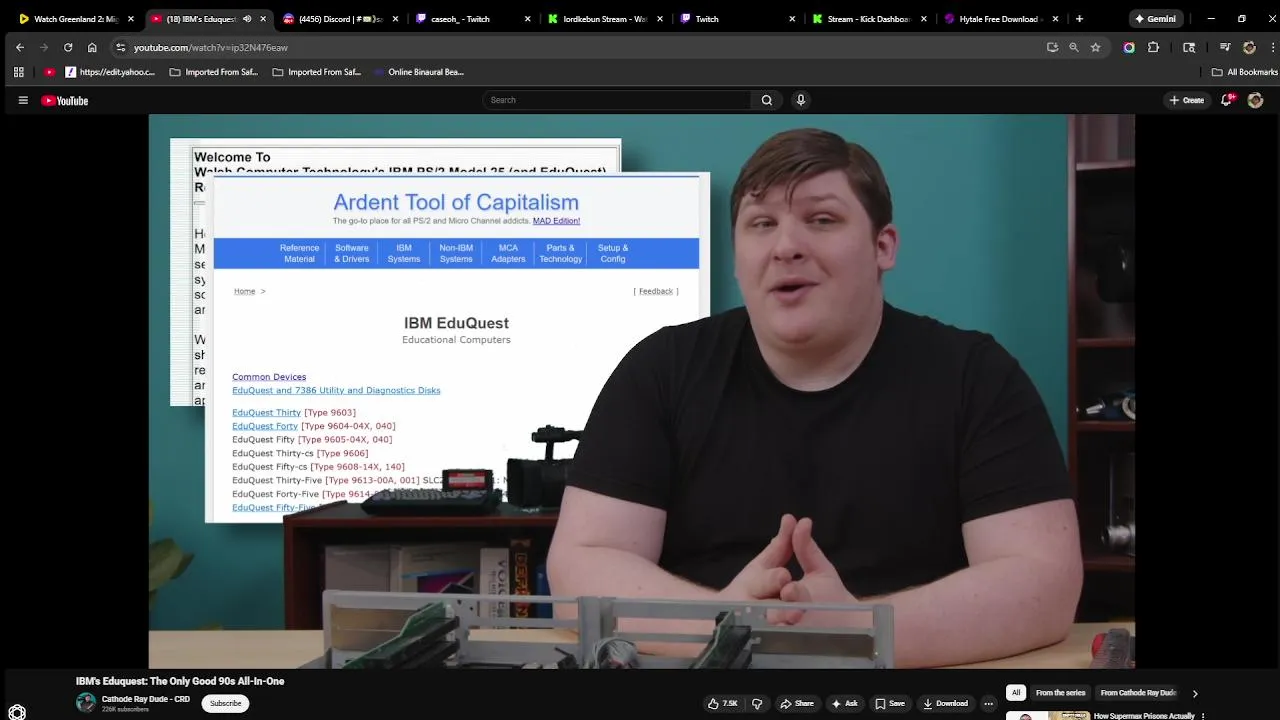
Task: Select From Cathode Ray Dude chip
Action: (x=1138, y=692)
